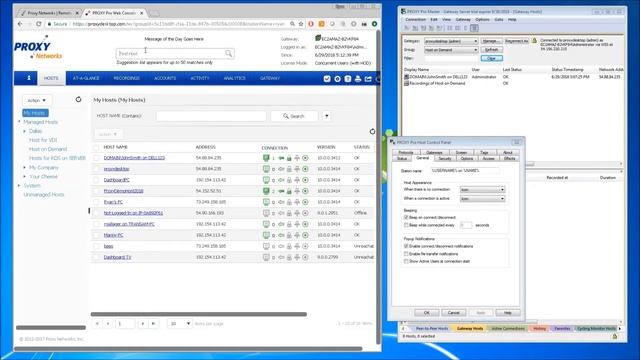The image size is (640, 360).
Task: Click the highlighted view-mode toolbar icon in PROXY Pro Master
Action: (x=474, y=28)
